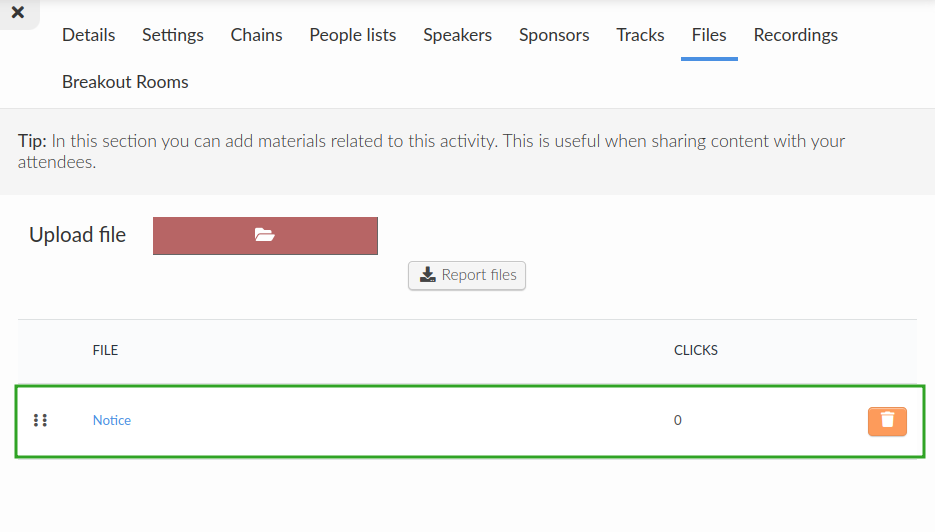Go to the People lists tab

[352, 35]
